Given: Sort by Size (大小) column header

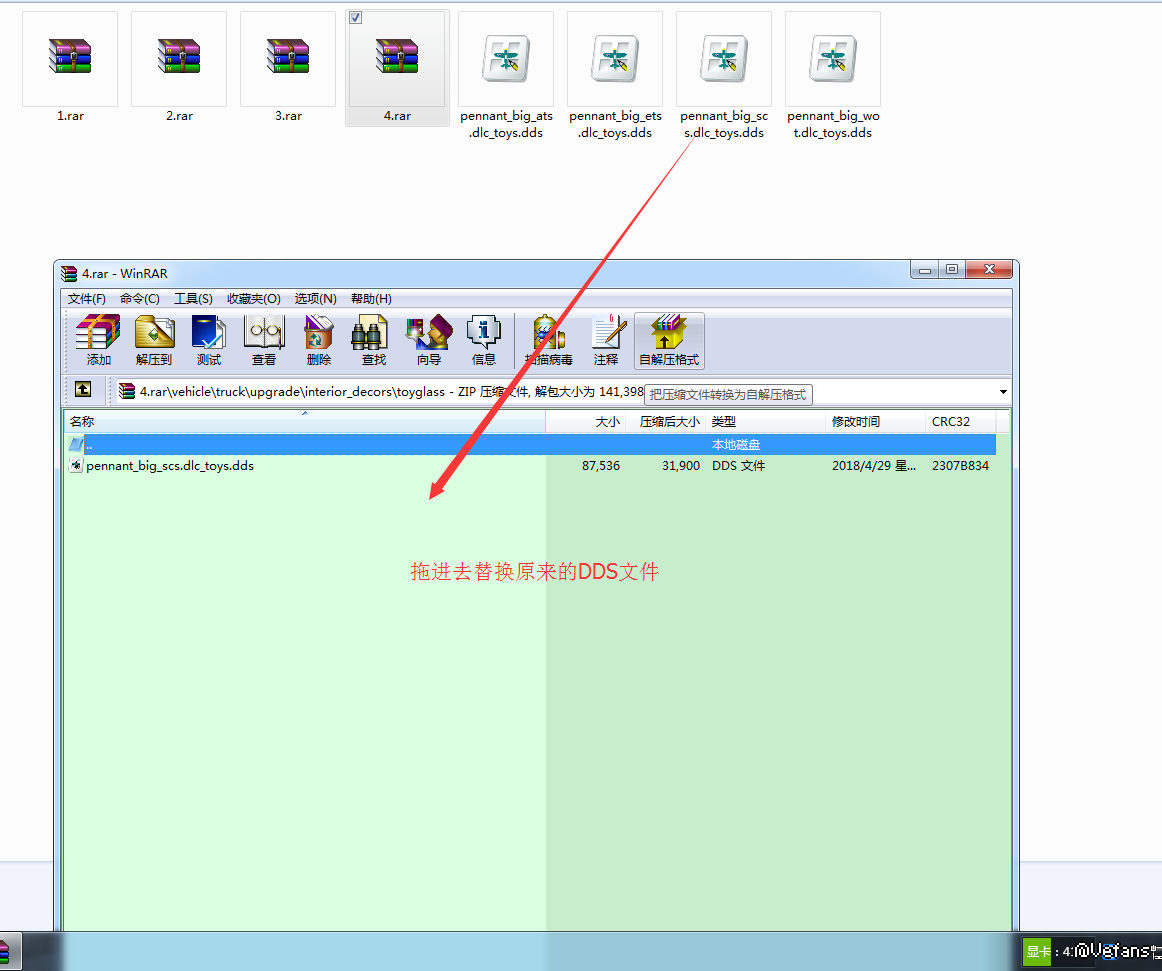Looking at the screenshot, I should (x=586, y=421).
